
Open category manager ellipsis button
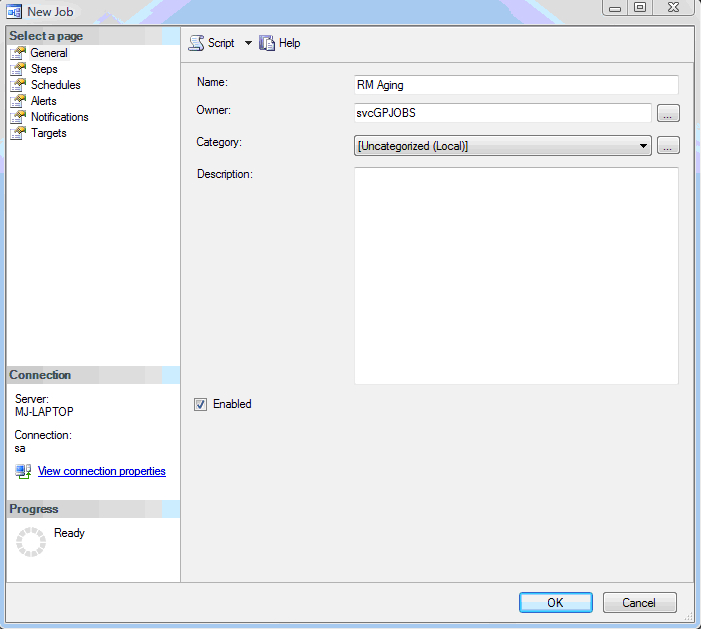point(668,145)
